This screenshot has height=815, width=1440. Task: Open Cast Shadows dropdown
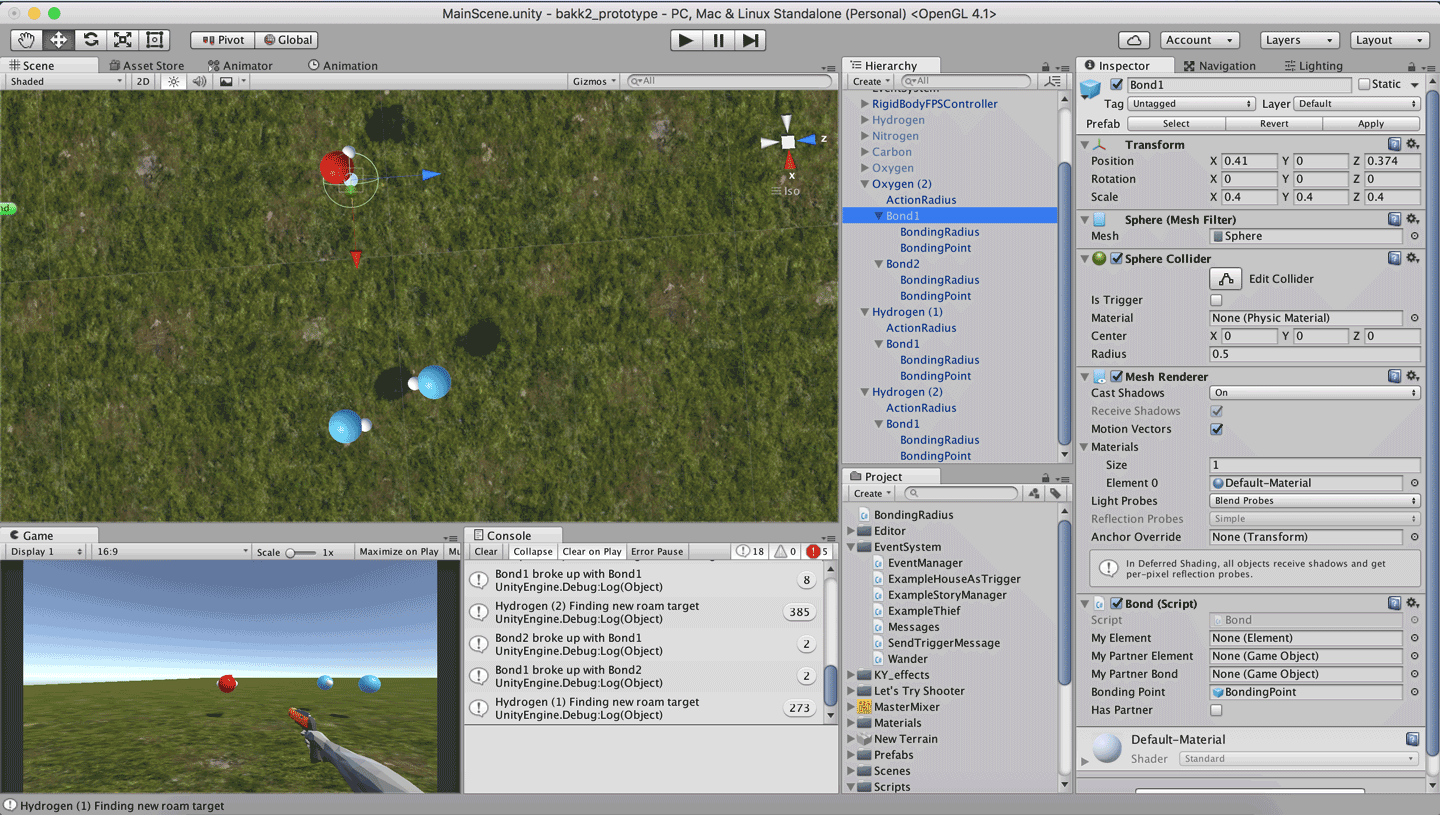point(1315,393)
